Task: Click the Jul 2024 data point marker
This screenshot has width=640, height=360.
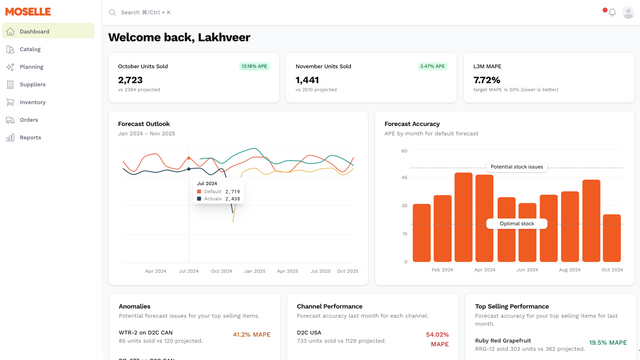Action: point(189,158)
